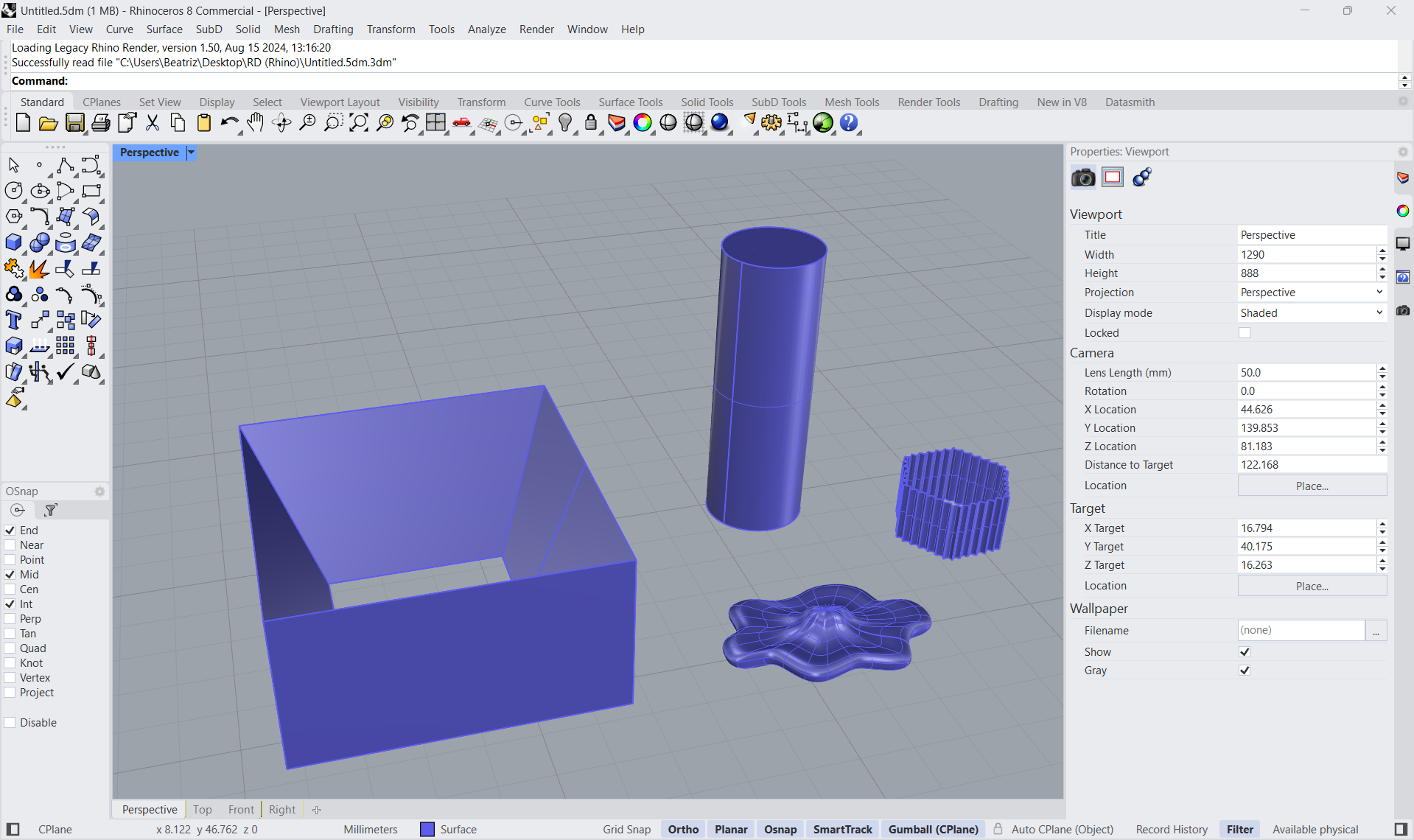Toggle Grid Snap in status bar
1414x840 pixels.
(626, 829)
